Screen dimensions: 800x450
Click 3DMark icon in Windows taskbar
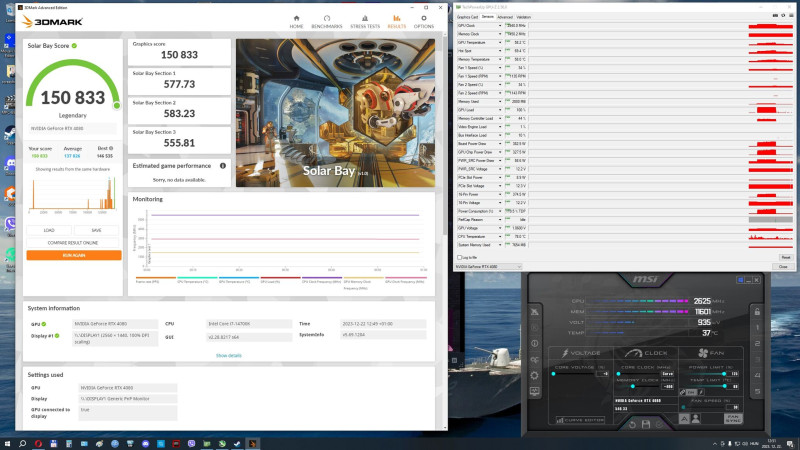pyautogui.click(x=252, y=444)
